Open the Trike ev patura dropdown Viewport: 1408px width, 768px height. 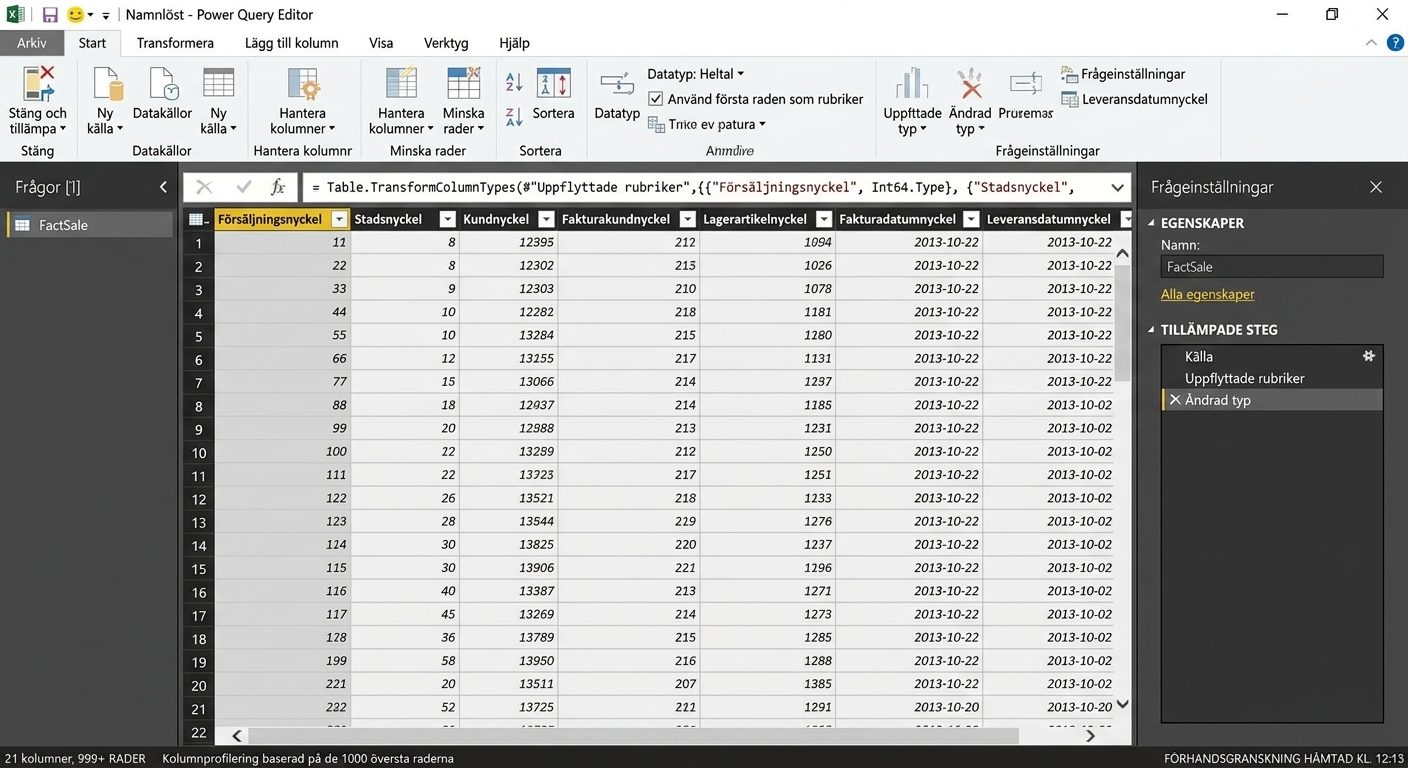(x=707, y=124)
